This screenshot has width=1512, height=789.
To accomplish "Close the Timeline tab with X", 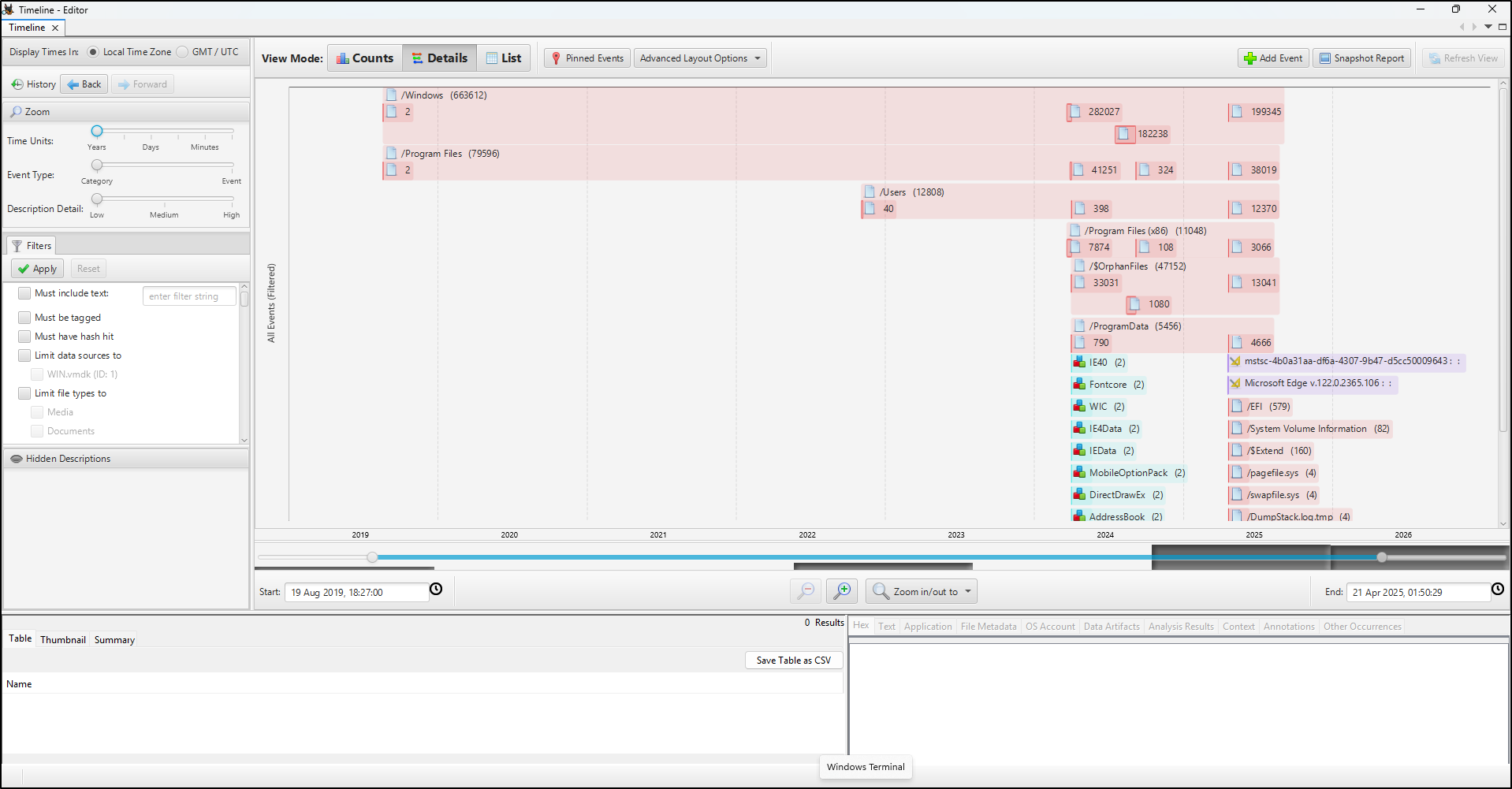I will coord(55,28).
